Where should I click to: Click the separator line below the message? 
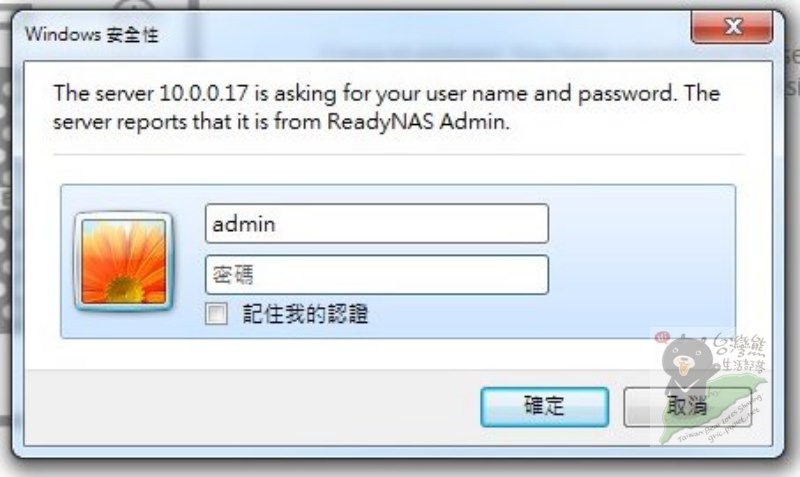[x=398, y=154]
